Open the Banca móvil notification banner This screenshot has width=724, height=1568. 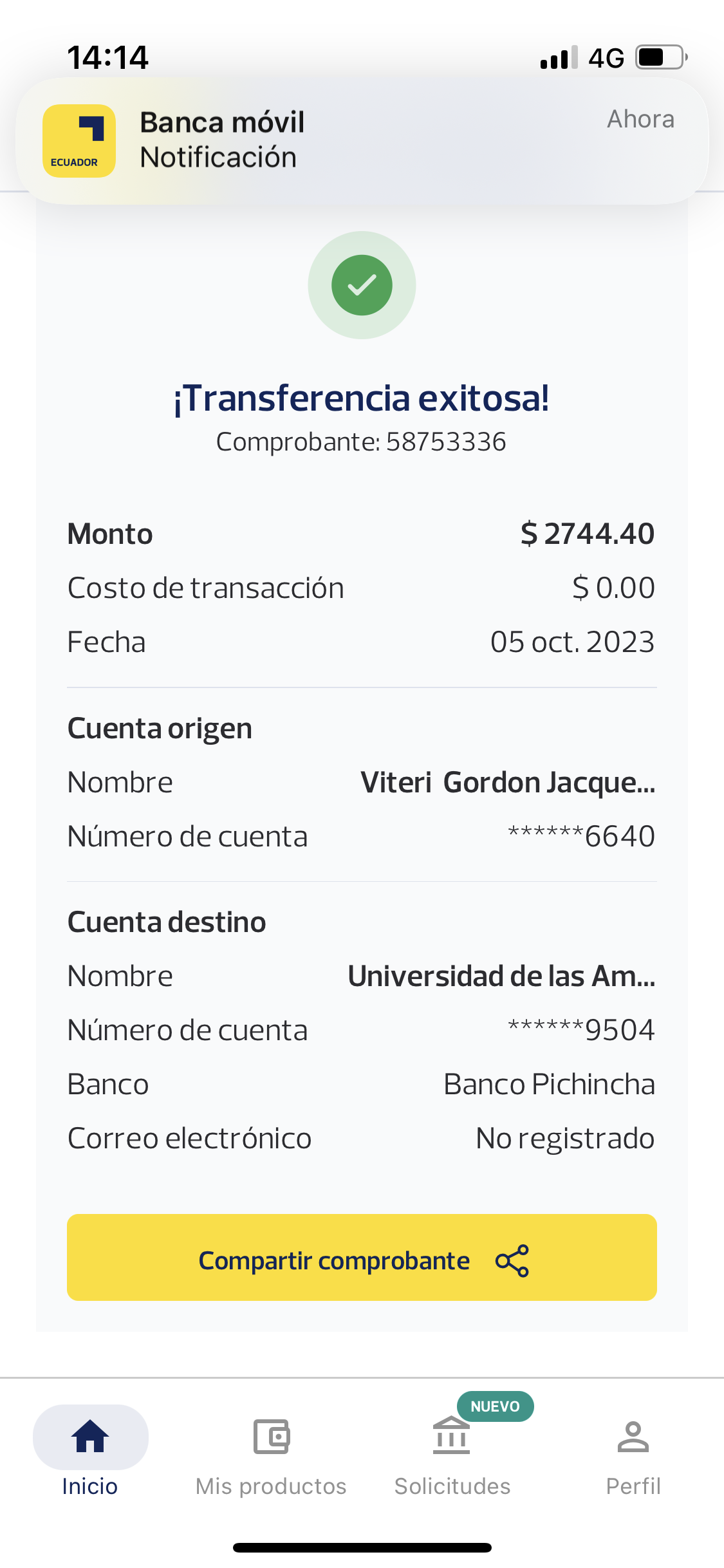click(x=362, y=140)
